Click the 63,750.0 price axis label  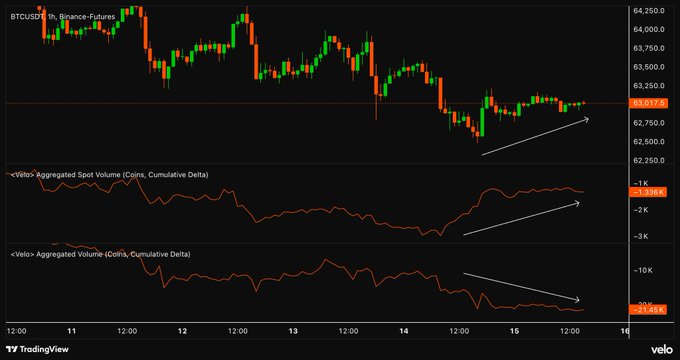(649, 48)
